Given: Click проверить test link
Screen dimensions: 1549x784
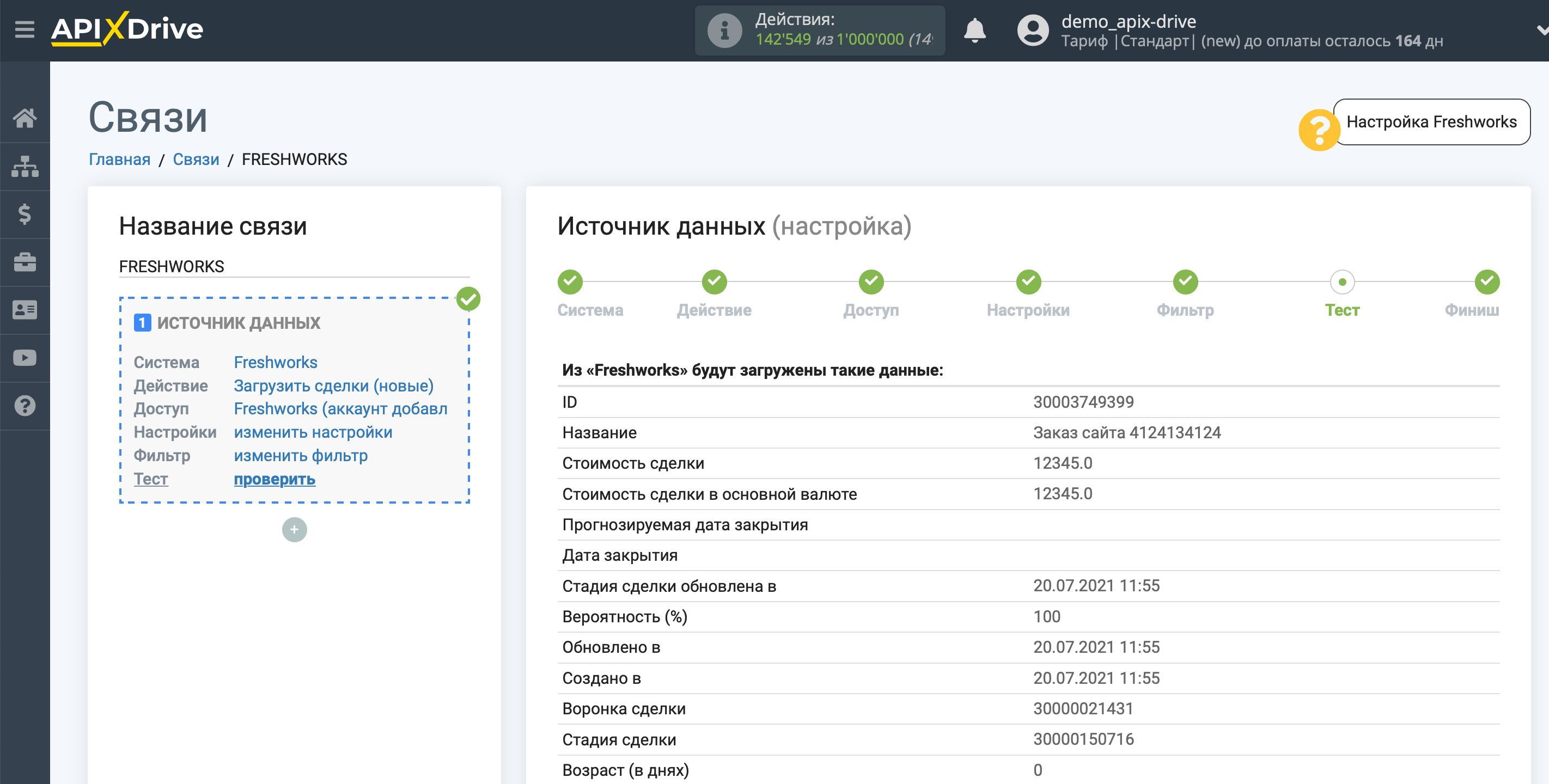Looking at the screenshot, I should [x=274, y=479].
